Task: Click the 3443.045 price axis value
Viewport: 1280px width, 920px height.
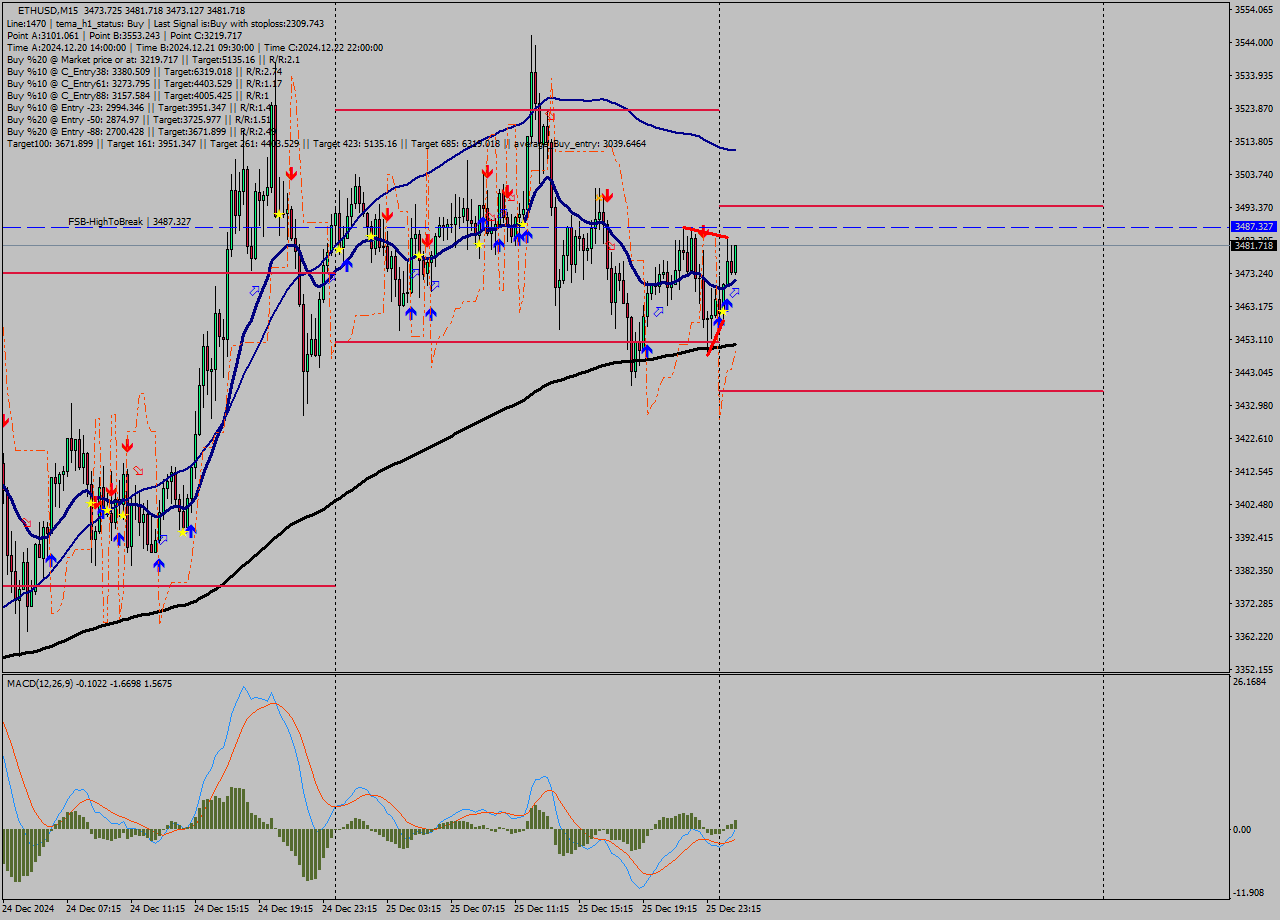Action: coord(1254,372)
